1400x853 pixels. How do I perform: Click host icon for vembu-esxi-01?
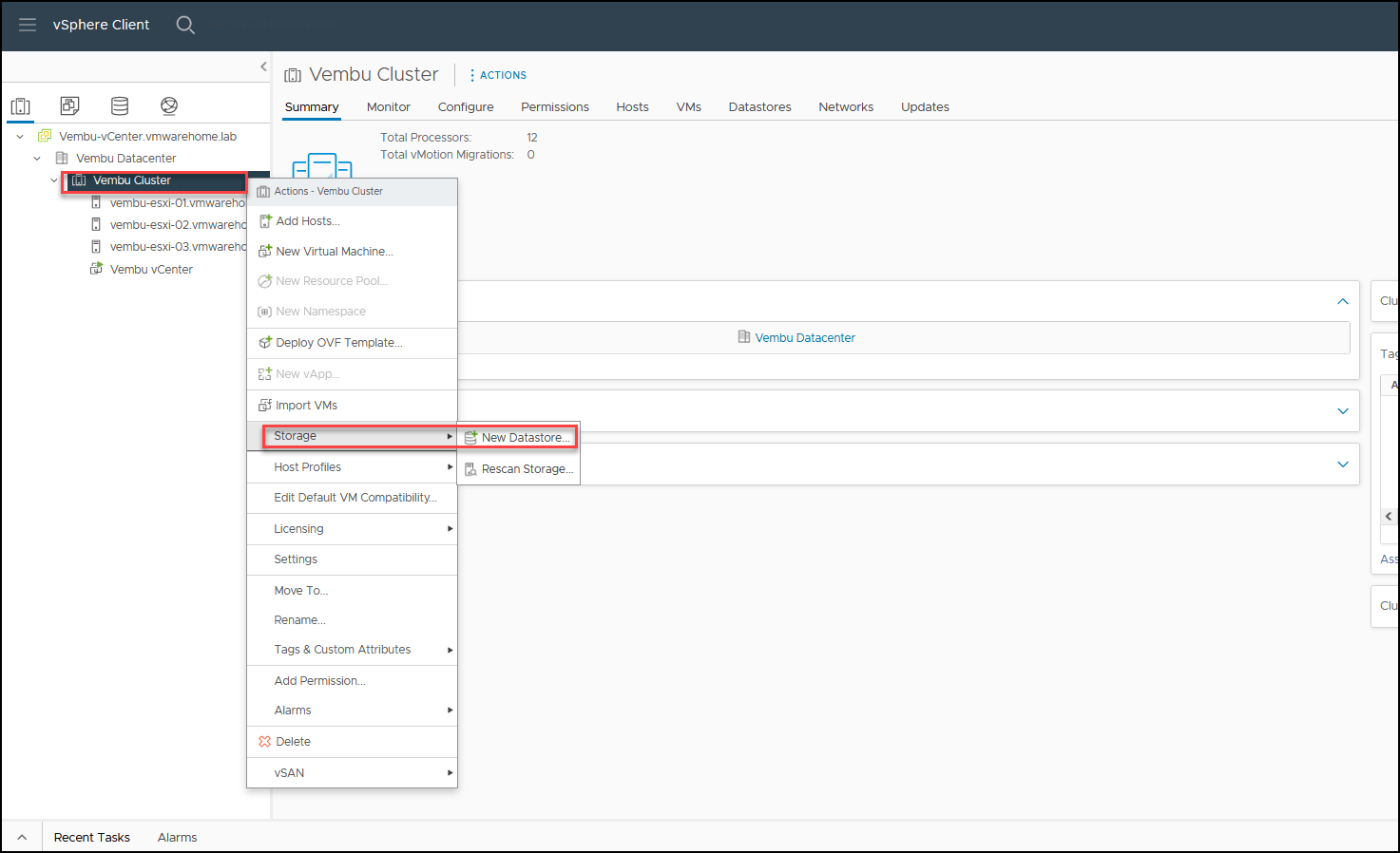point(96,202)
